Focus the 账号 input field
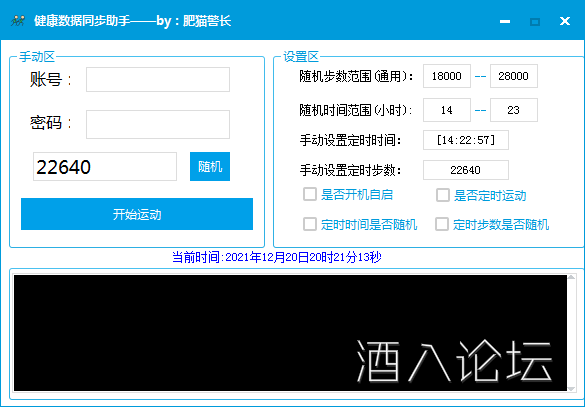Screen dimensions: 585x407 coord(158,79)
